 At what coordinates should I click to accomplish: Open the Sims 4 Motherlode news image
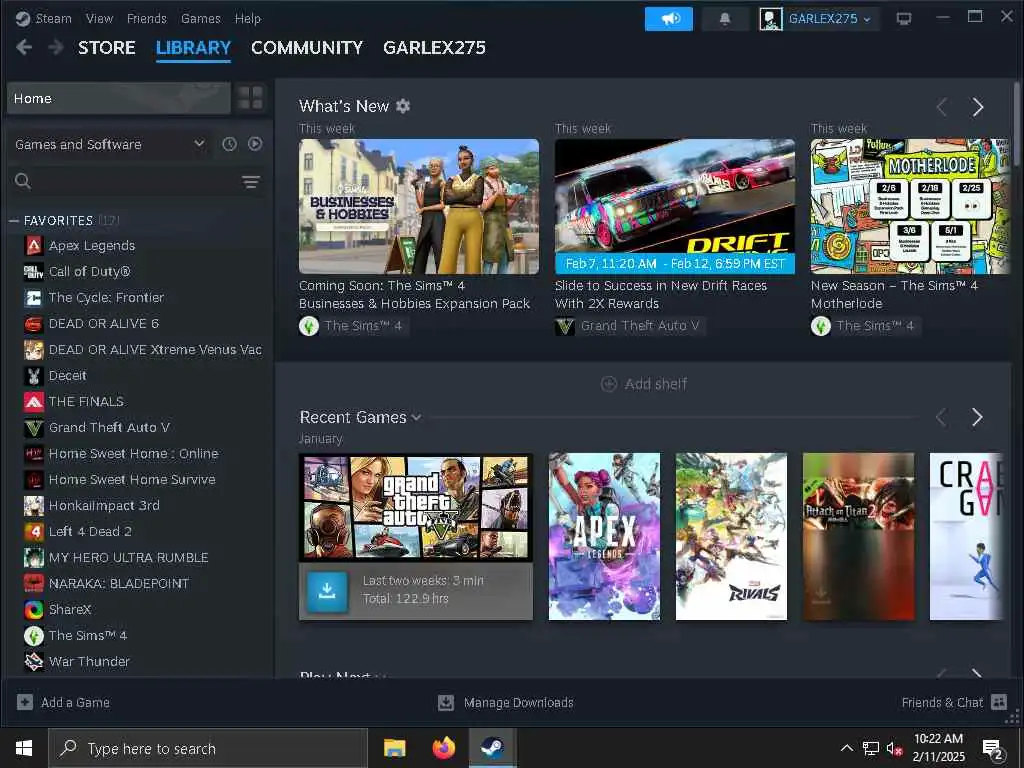[x=910, y=206]
